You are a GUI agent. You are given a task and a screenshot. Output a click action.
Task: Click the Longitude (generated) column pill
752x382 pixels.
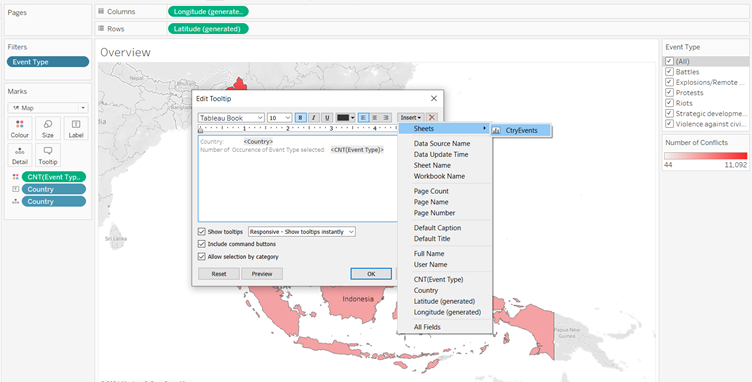click(208, 12)
